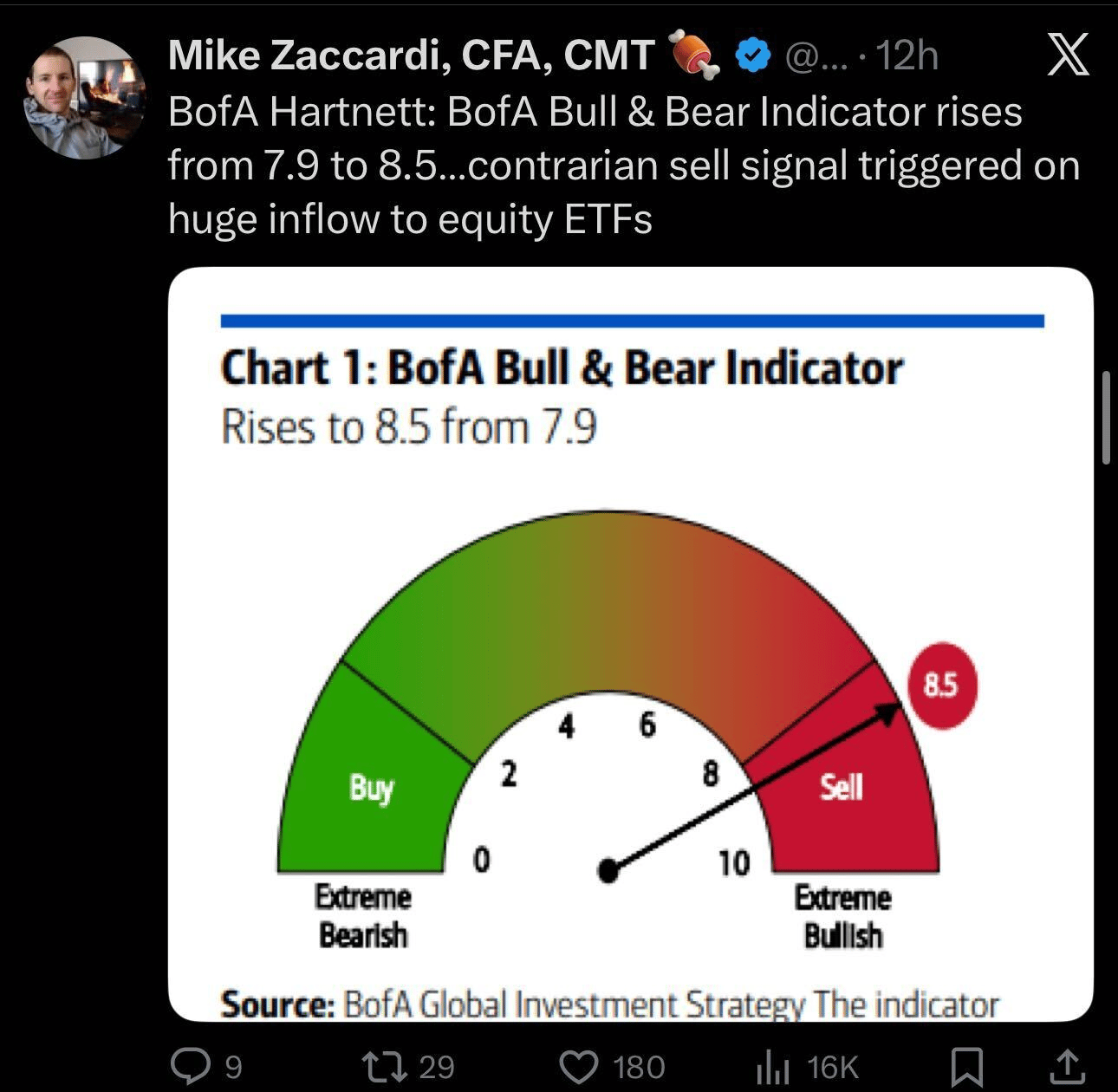Click the tweet text about the contrarian sell signal
1118x1092 pixels.
pos(622,165)
